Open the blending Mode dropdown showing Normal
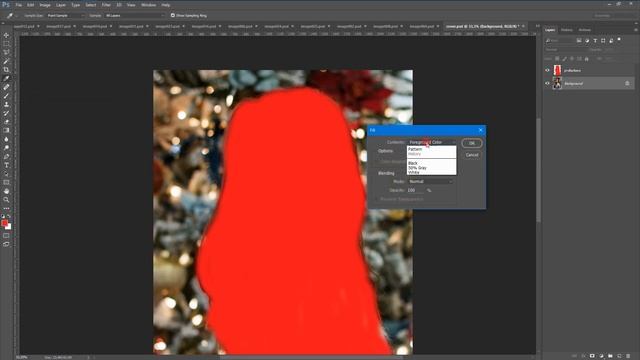The width and height of the screenshot is (640, 360). click(431, 181)
